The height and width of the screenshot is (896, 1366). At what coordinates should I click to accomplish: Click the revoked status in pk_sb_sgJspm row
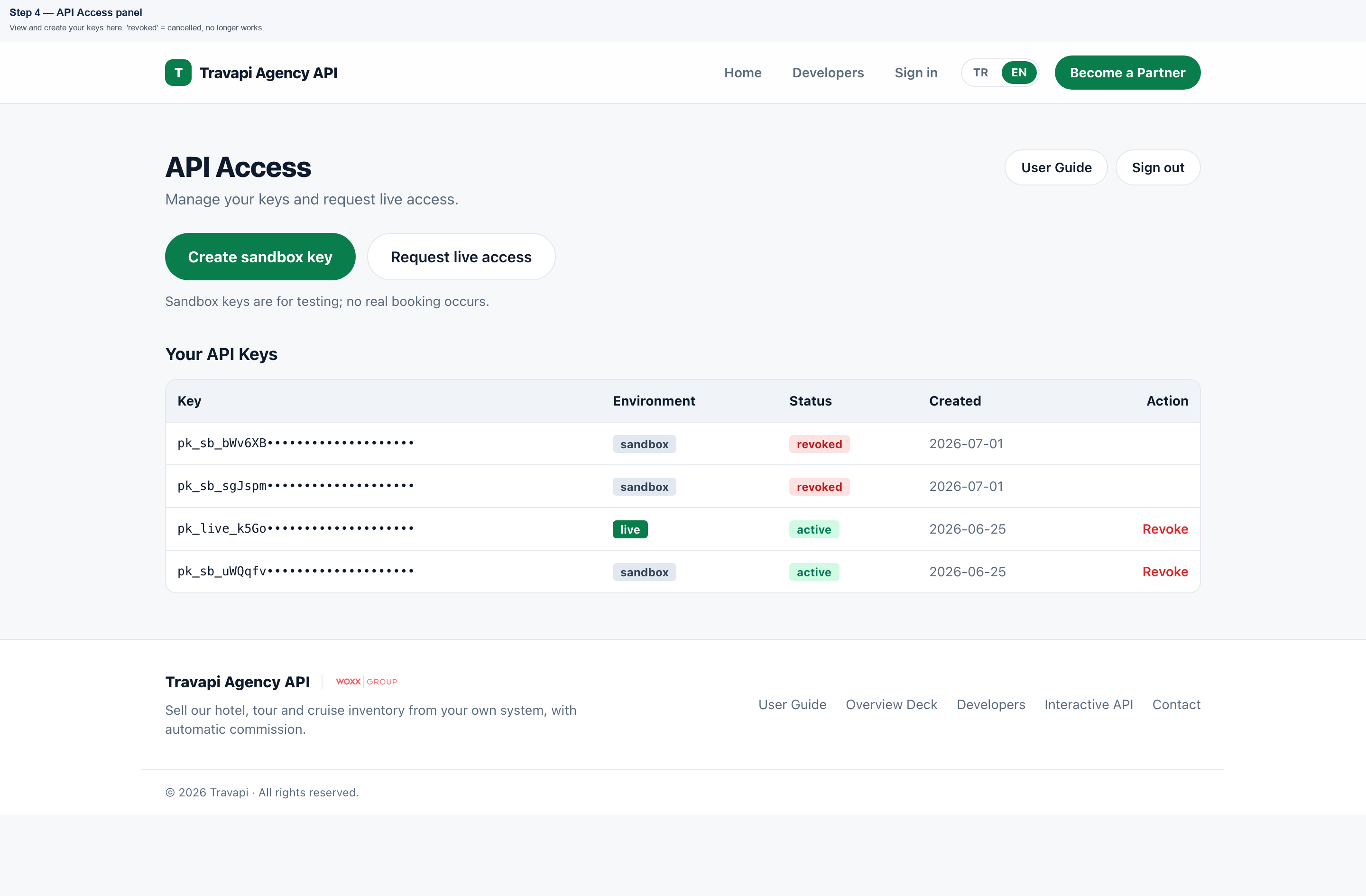[x=819, y=487]
